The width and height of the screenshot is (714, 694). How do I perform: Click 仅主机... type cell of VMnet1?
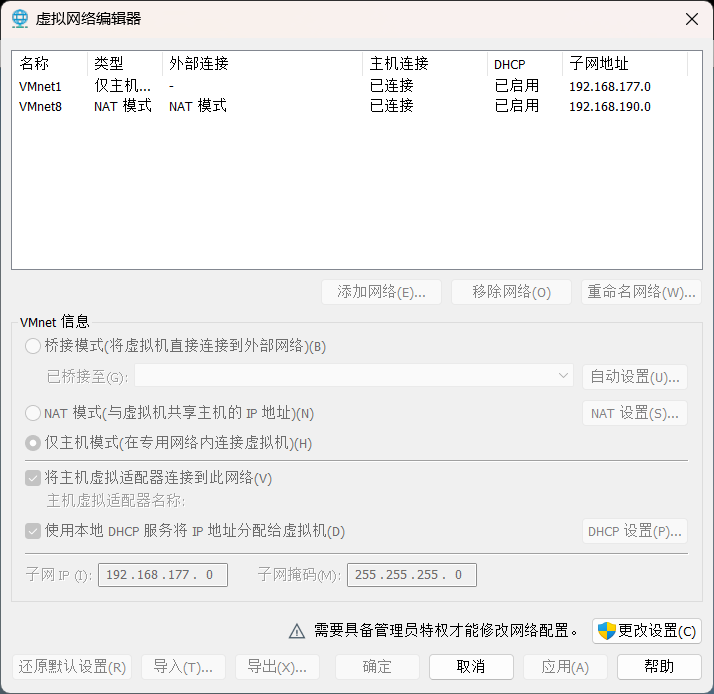[122, 86]
